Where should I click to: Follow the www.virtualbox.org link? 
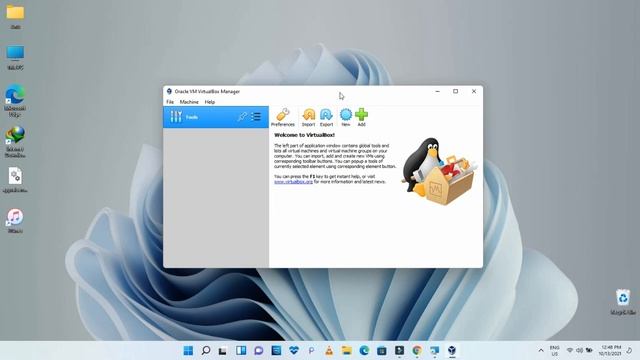pyautogui.click(x=293, y=182)
